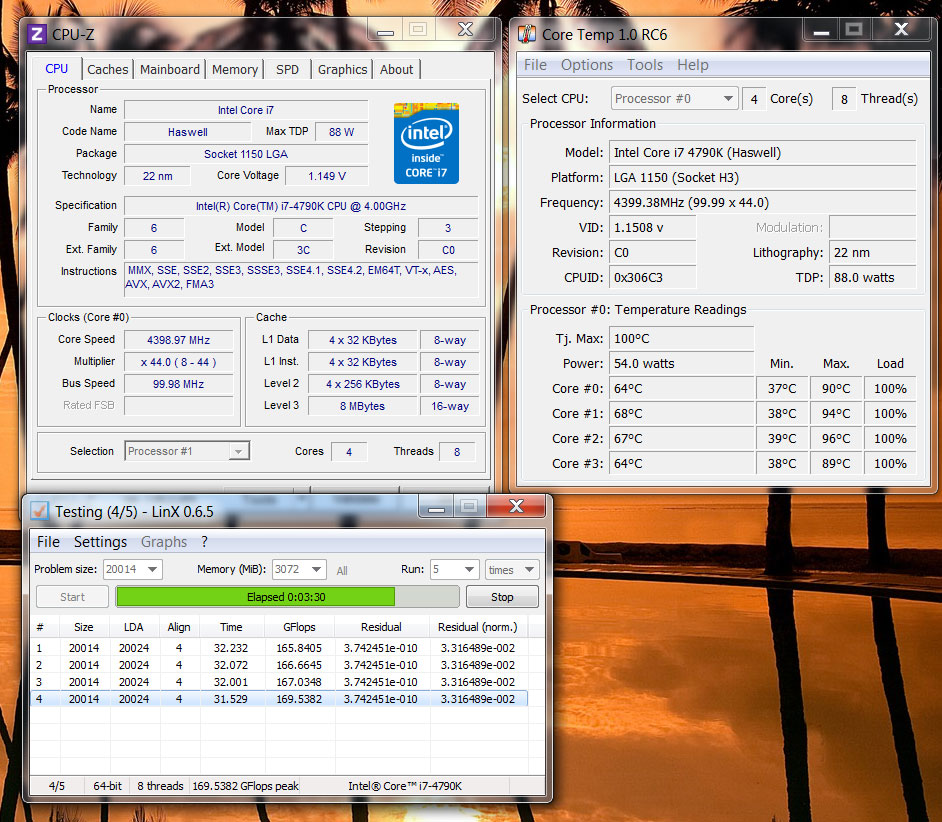The width and height of the screenshot is (942, 822).
Task: Open the Tools menu in Core Temp
Action: [645, 65]
